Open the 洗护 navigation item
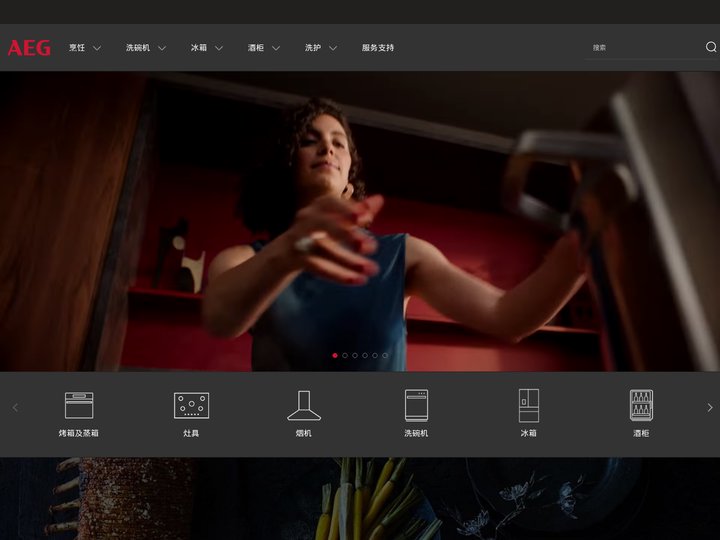This screenshot has height=540, width=720. (x=313, y=48)
